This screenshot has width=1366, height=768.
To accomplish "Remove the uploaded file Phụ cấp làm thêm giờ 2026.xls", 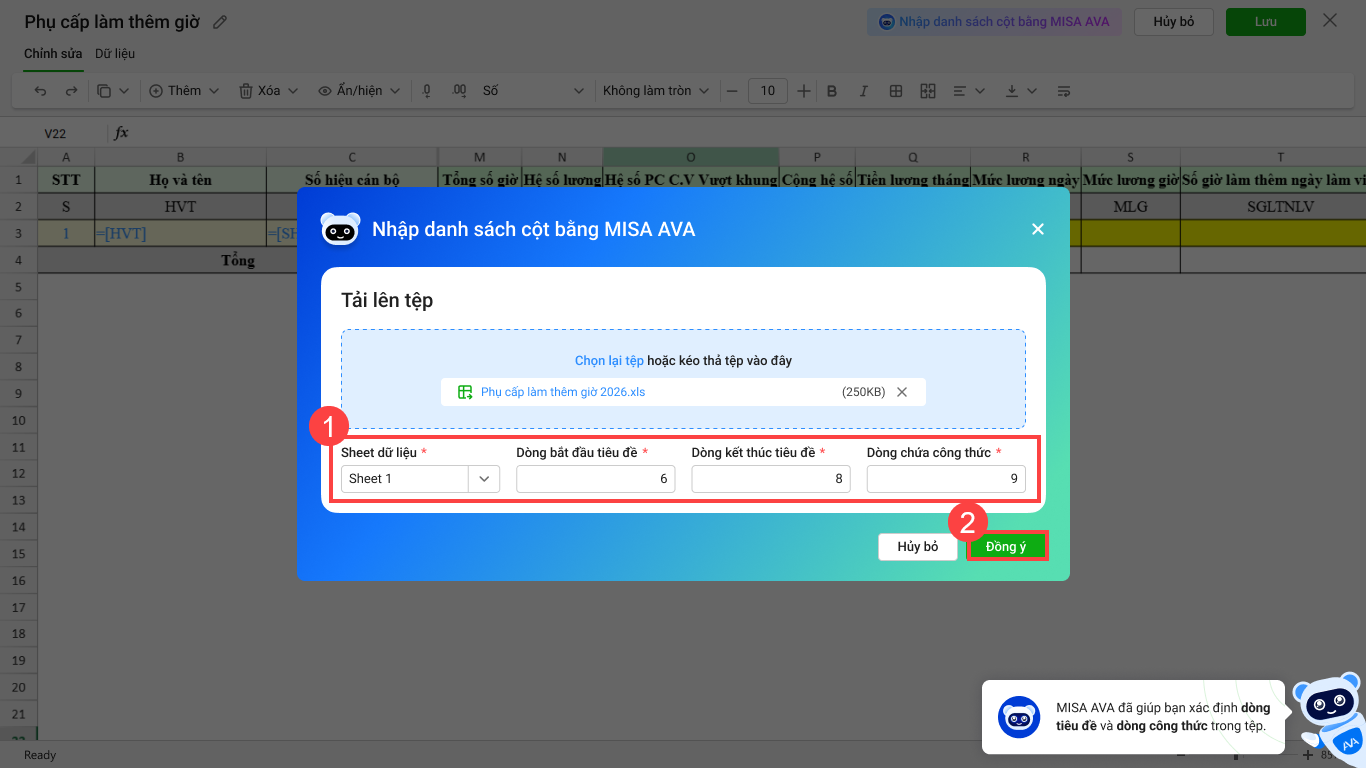I will (x=902, y=392).
